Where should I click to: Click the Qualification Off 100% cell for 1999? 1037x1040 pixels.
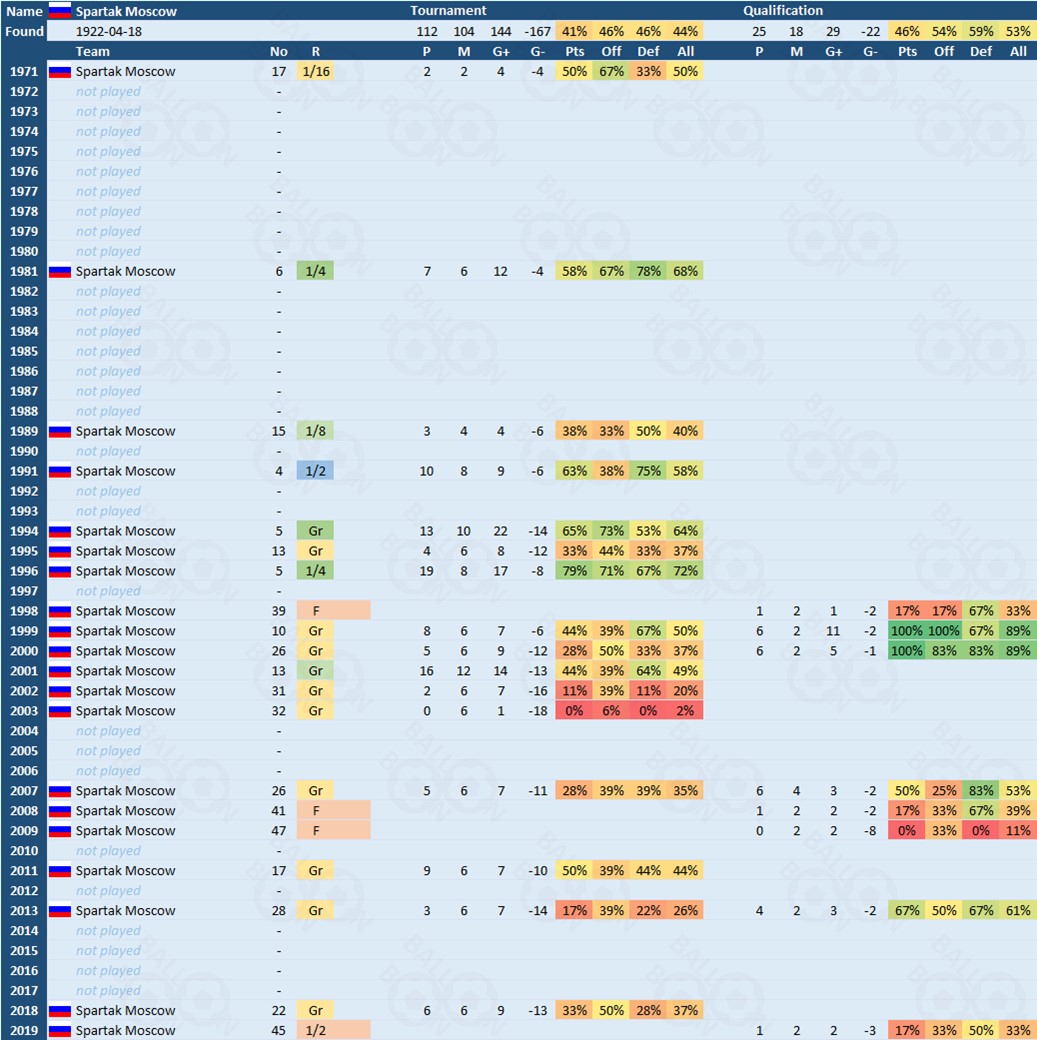[944, 631]
